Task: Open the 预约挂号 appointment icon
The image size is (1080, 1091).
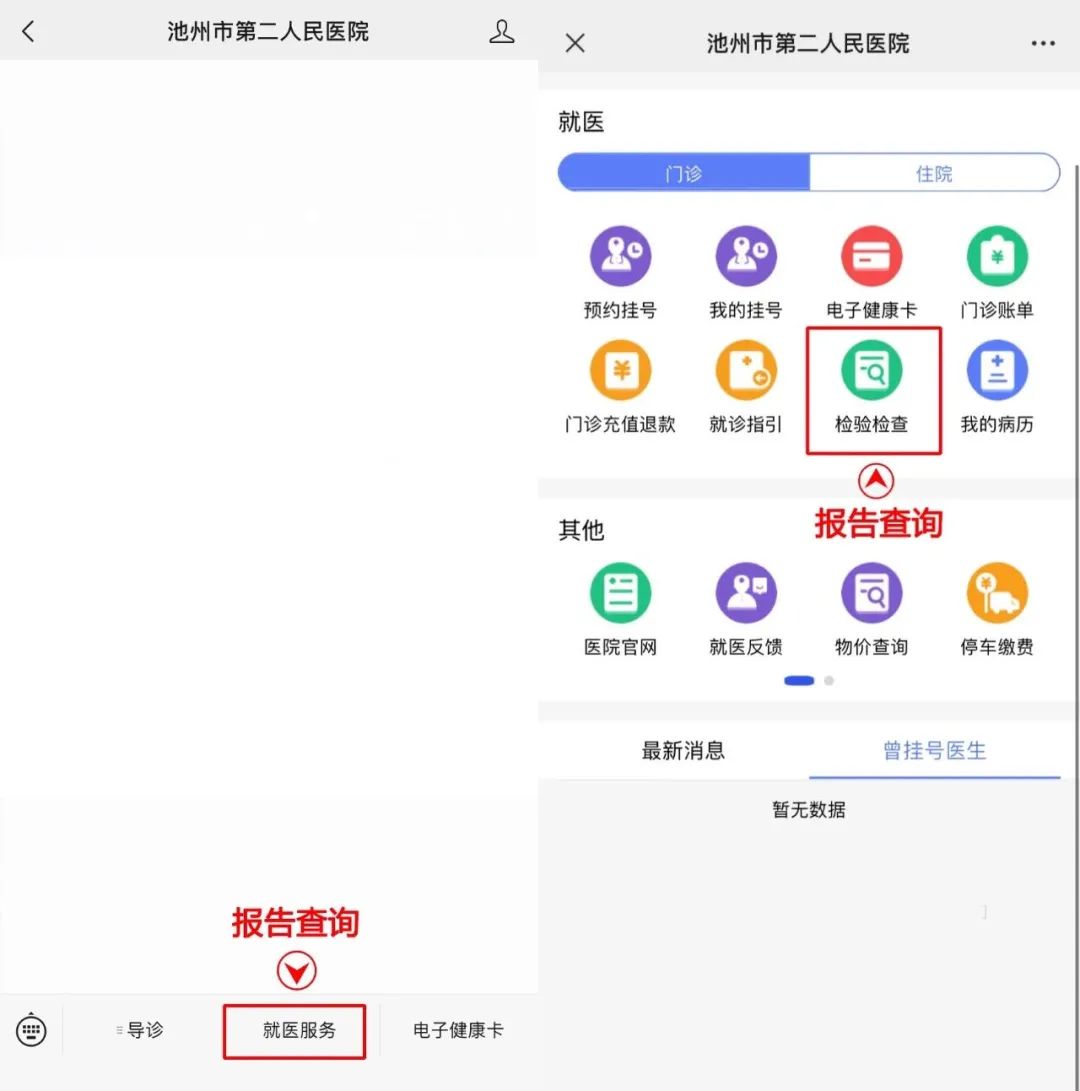Action: click(620, 257)
